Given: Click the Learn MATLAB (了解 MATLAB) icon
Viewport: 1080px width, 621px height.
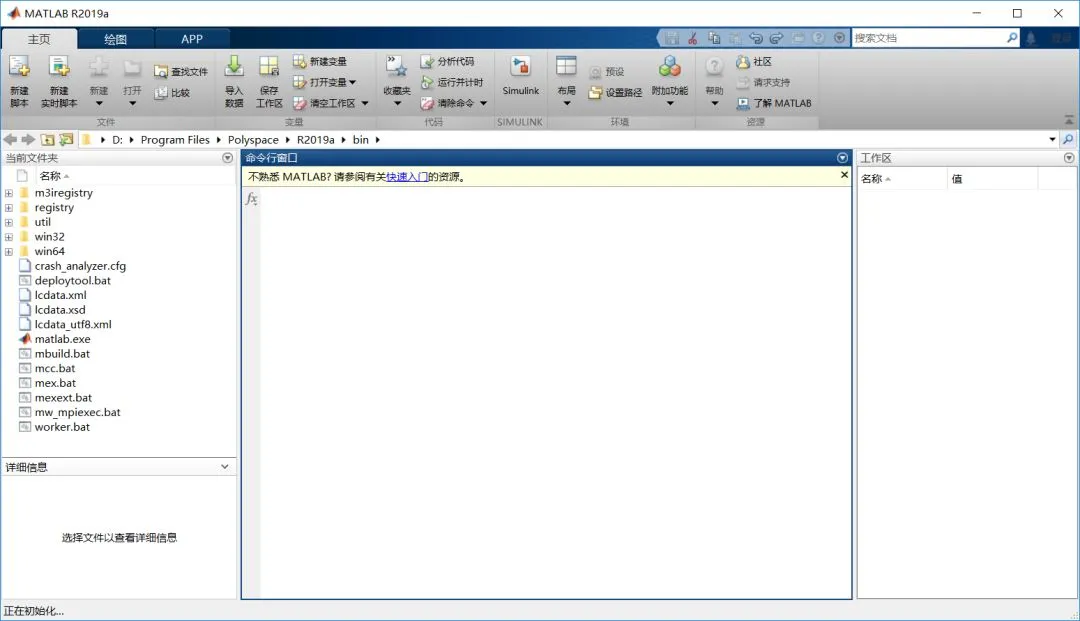Looking at the screenshot, I should (742, 103).
